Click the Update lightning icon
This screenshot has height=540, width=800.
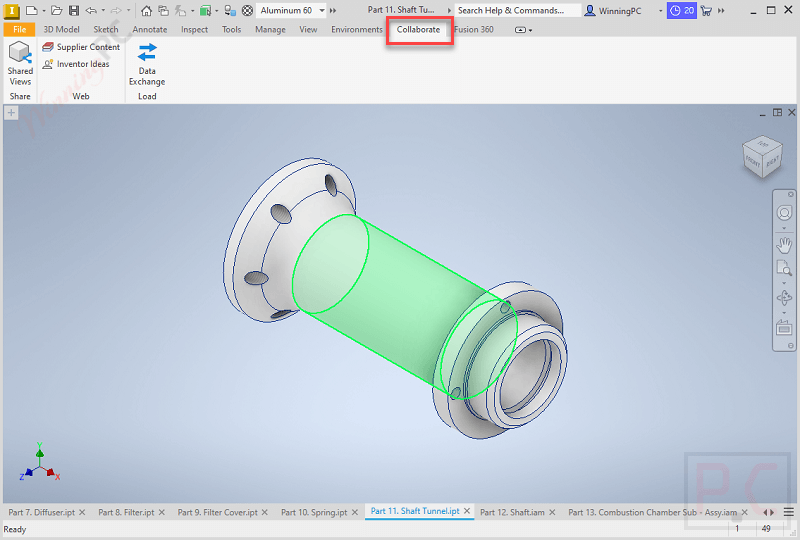[181, 10]
